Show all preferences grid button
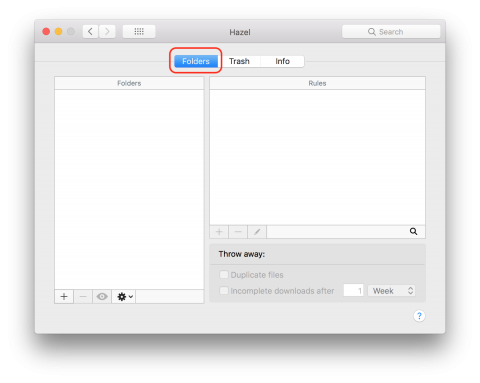480x383 pixels. pos(139,32)
